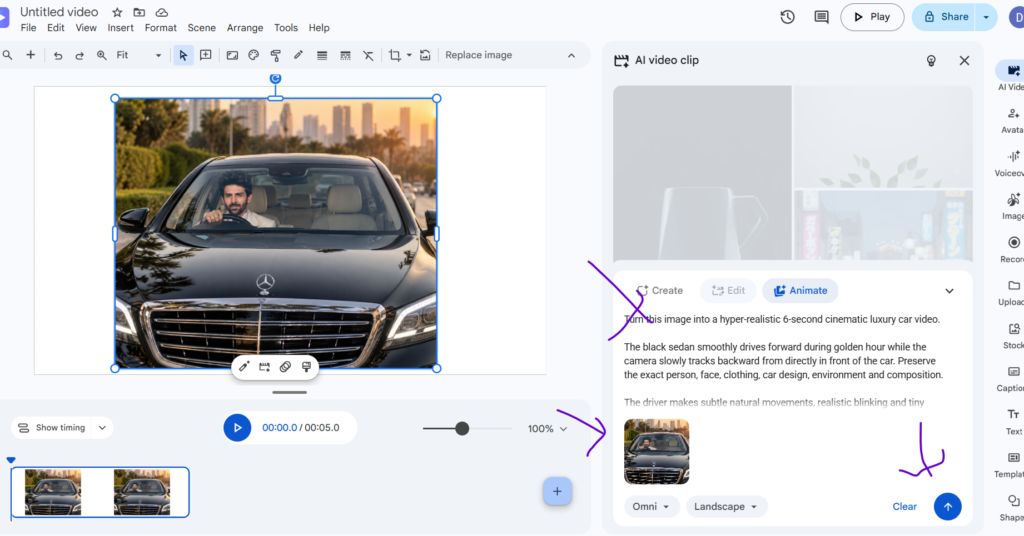Open the comments panel icon
1024x536 pixels.
pyautogui.click(x=822, y=17)
